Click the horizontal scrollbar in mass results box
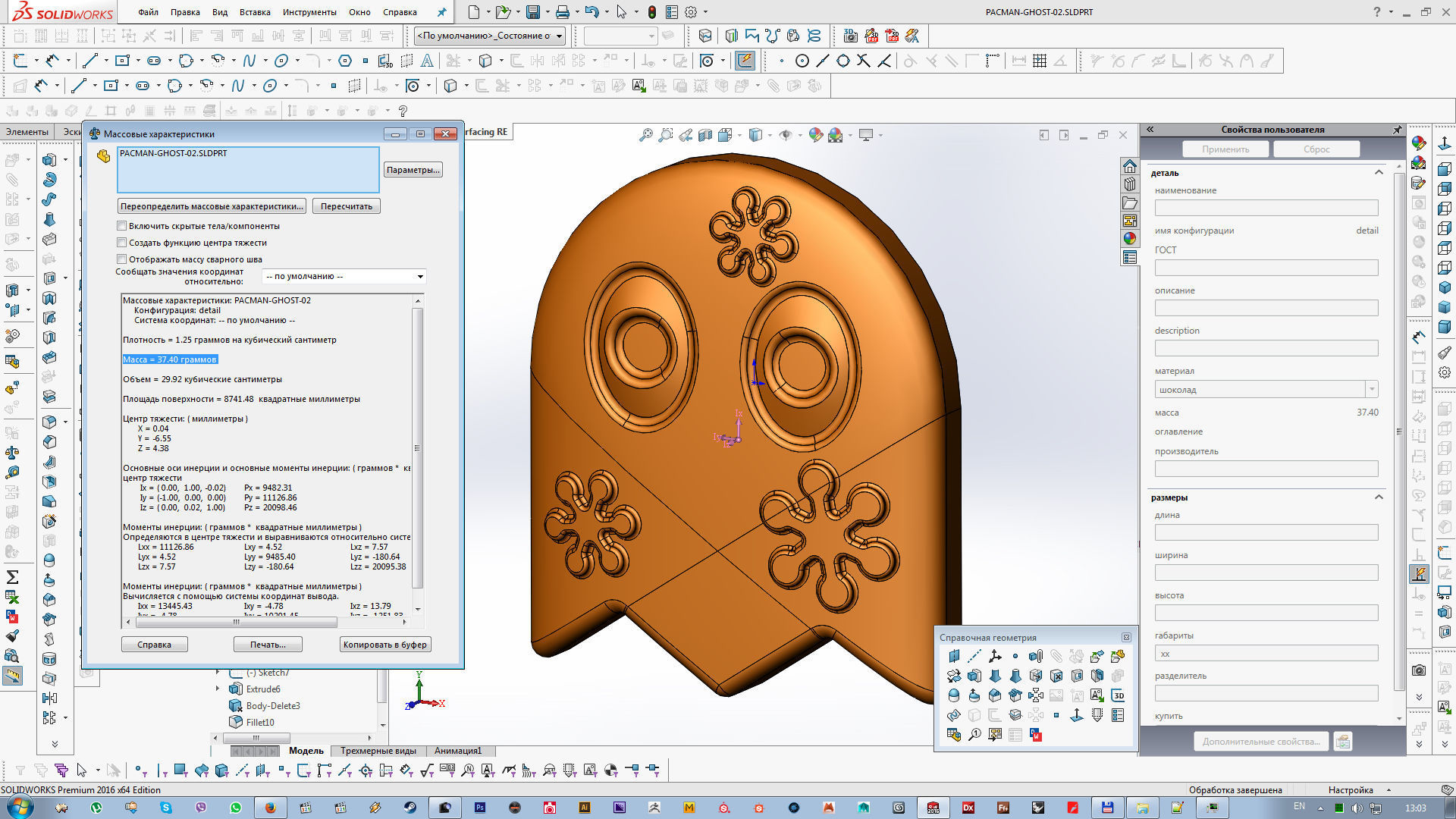1456x819 pixels. tap(237, 622)
